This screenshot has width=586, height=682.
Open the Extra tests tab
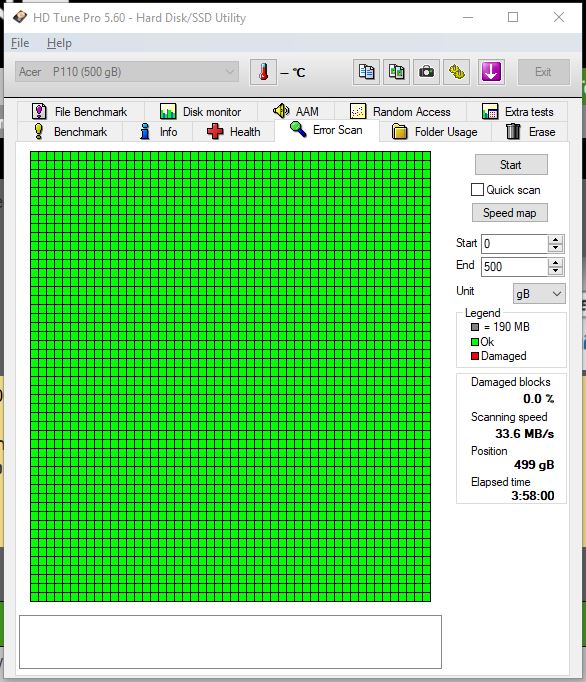pos(518,111)
